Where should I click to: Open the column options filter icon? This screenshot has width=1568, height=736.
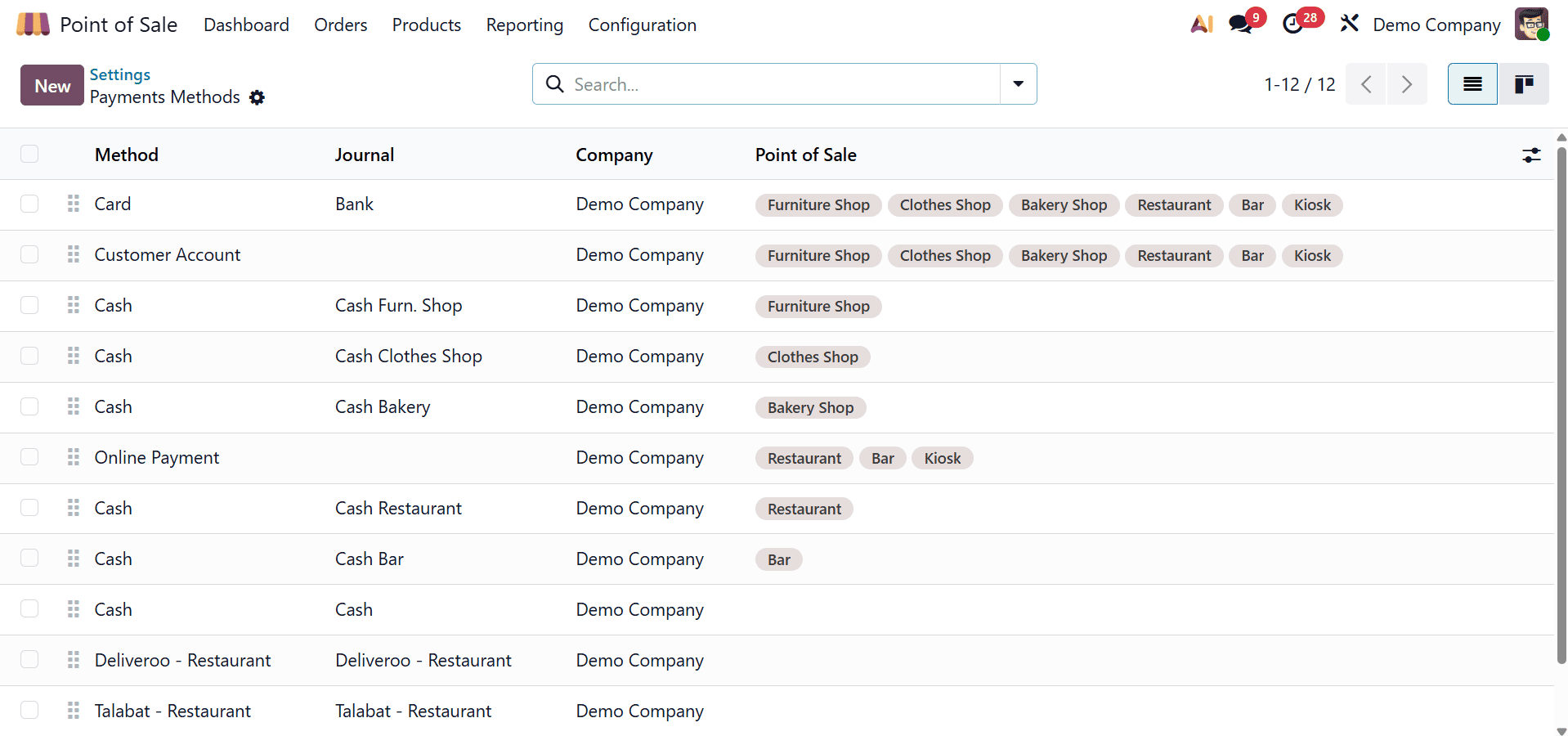coord(1532,155)
